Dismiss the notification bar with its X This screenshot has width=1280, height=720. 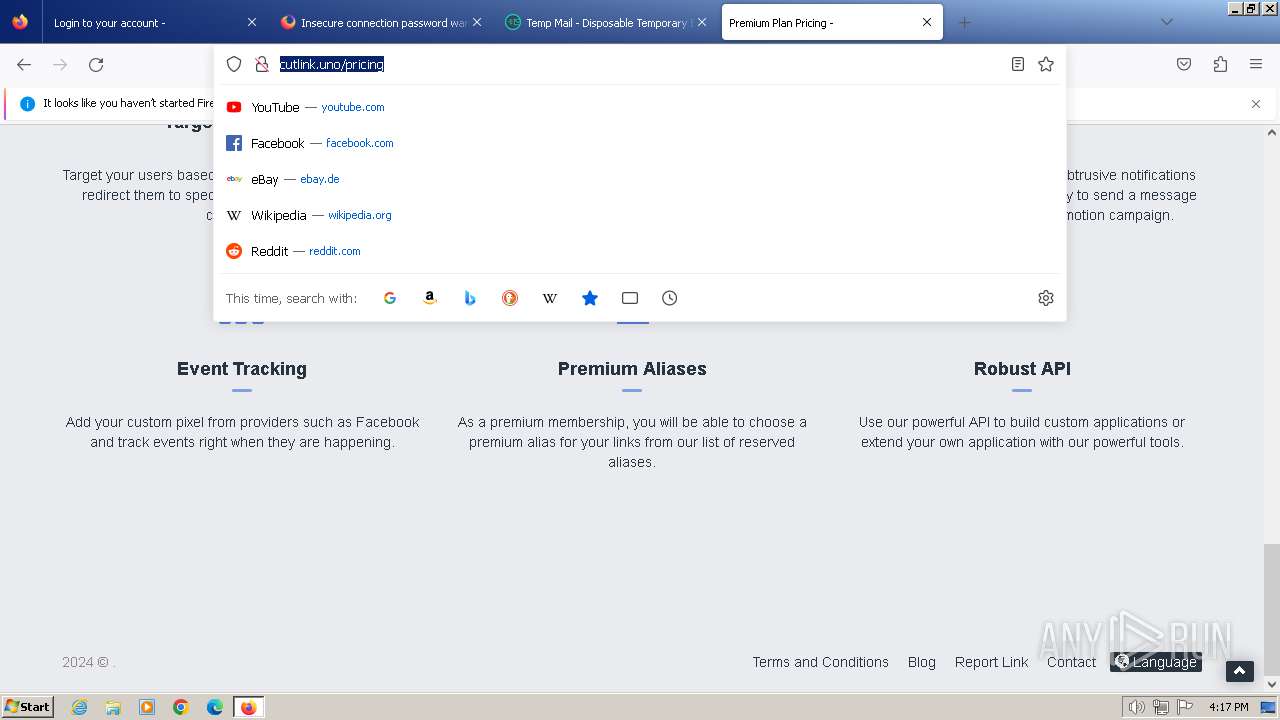[x=1256, y=104]
